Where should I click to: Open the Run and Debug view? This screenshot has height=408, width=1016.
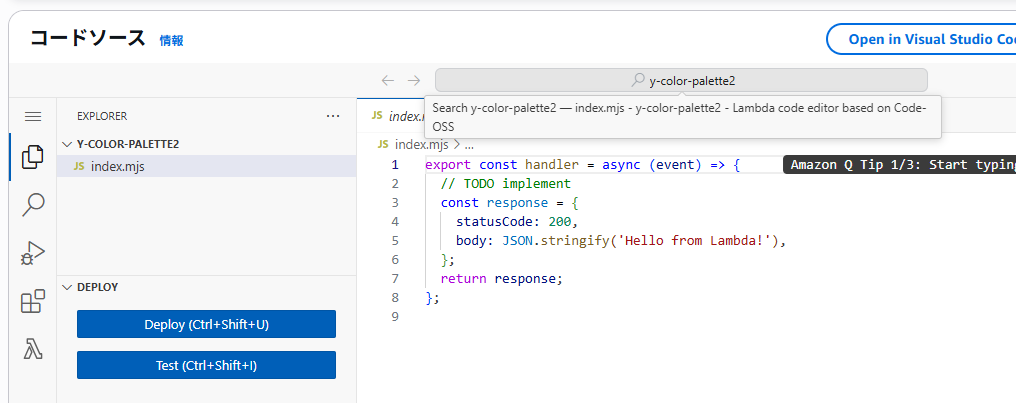(x=33, y=253)
